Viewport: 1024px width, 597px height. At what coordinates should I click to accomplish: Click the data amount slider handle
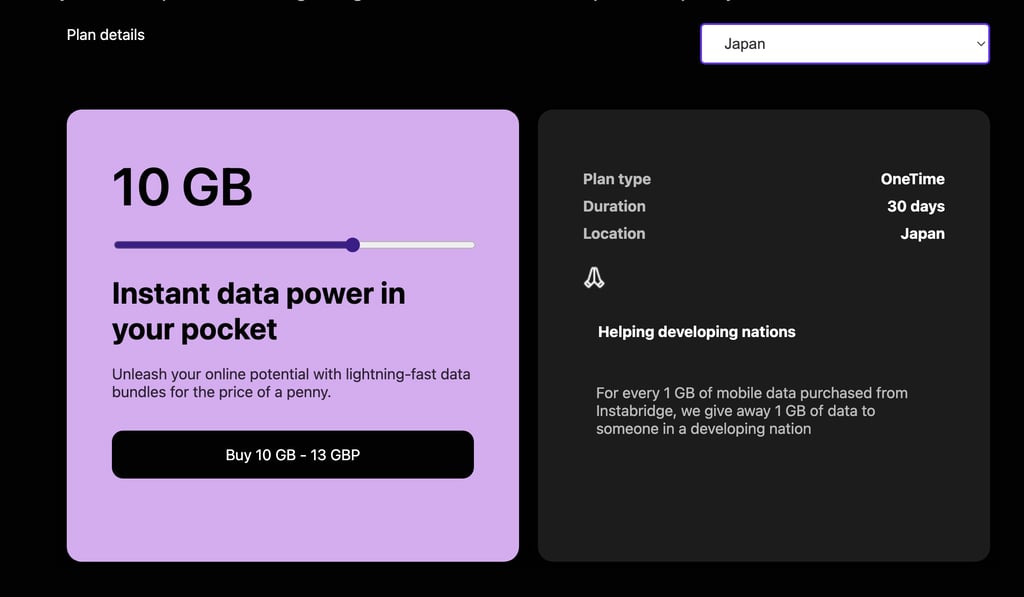point(353,245)
